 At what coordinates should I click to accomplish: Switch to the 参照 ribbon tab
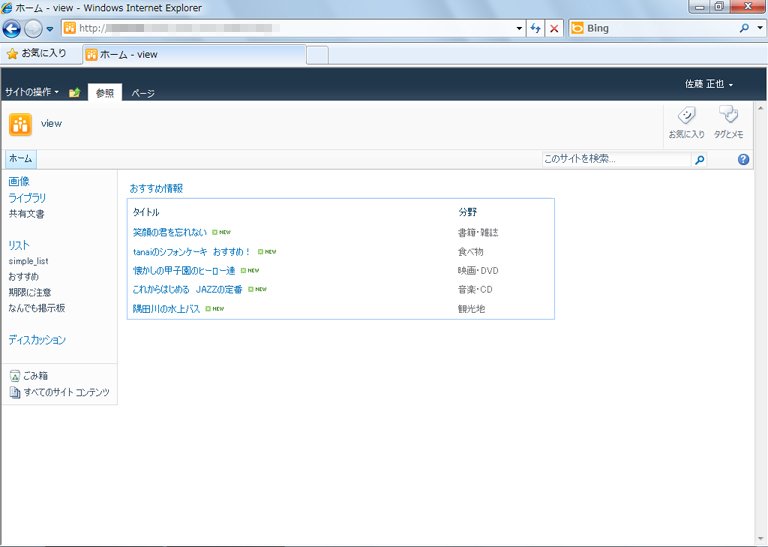pyautogui.click(x=105, y=93)
